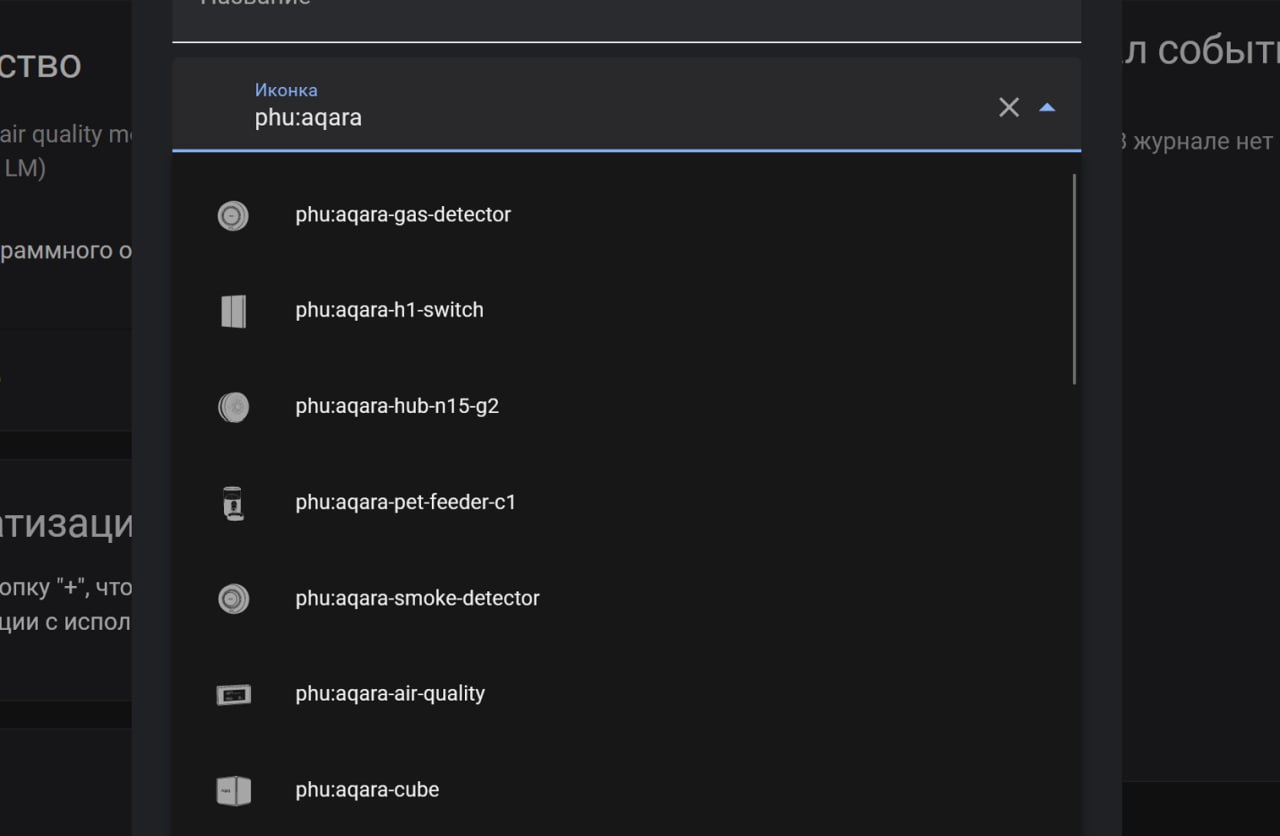Select the aqara cube icon
Screen dimensions: 1280x836
tap(233, 790)
